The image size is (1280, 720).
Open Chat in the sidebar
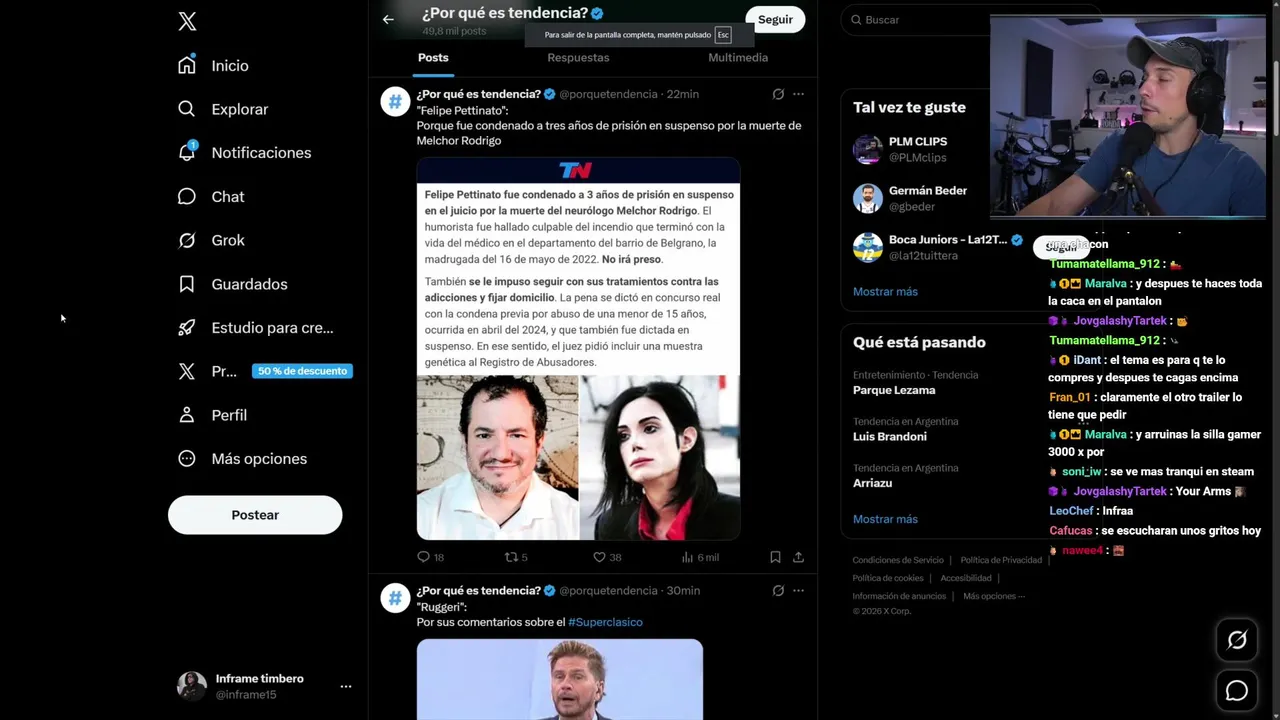pos(211,196)
